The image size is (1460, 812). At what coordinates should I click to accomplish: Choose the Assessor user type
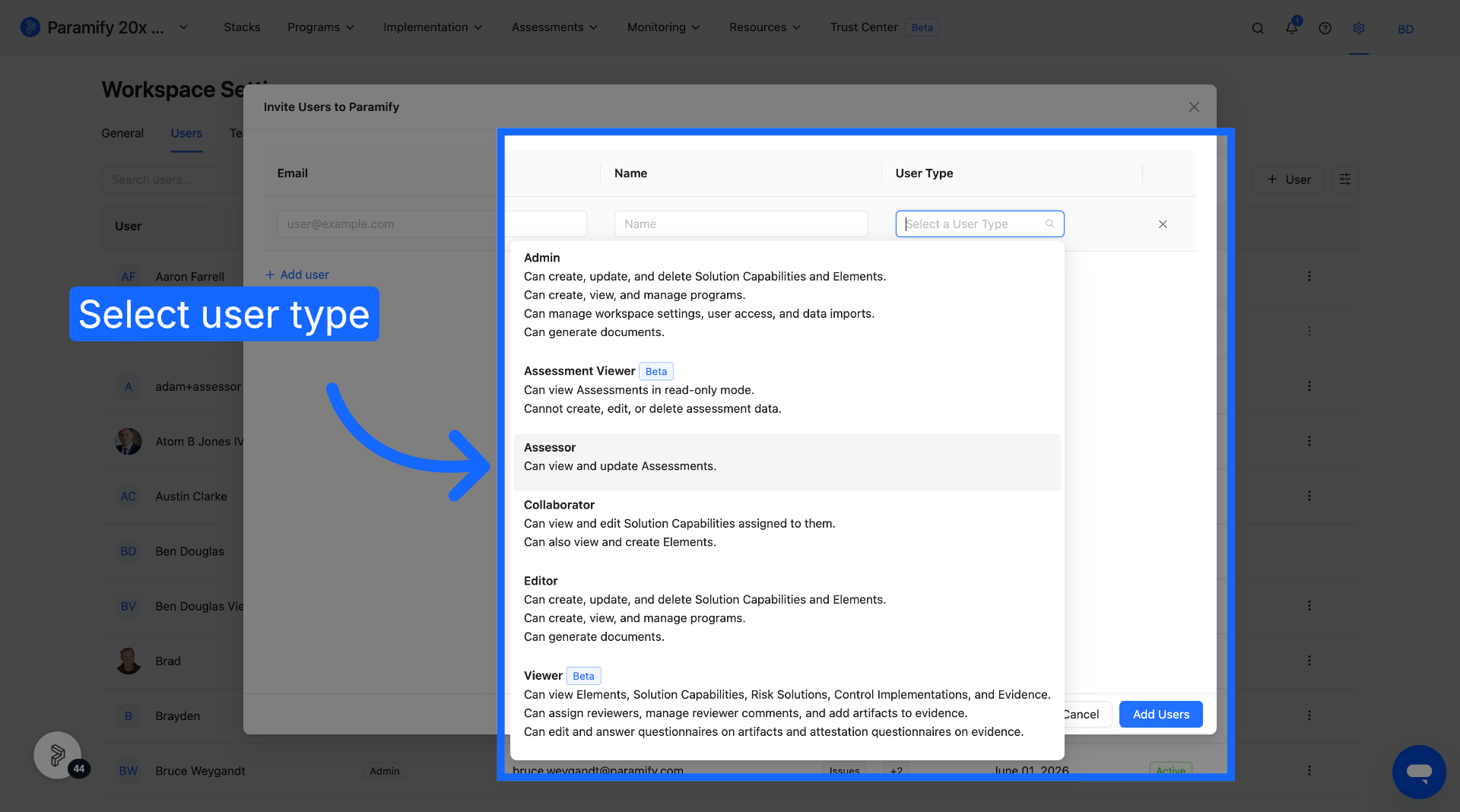787,462
